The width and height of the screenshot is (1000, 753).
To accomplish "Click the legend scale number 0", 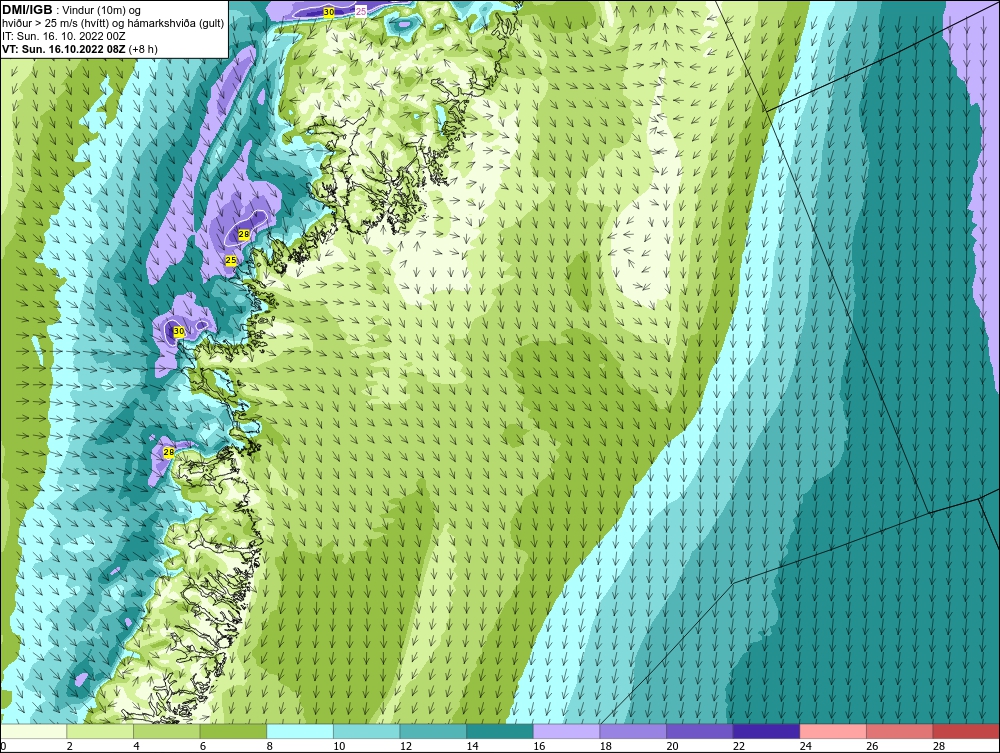I will [x=3, y=746].
